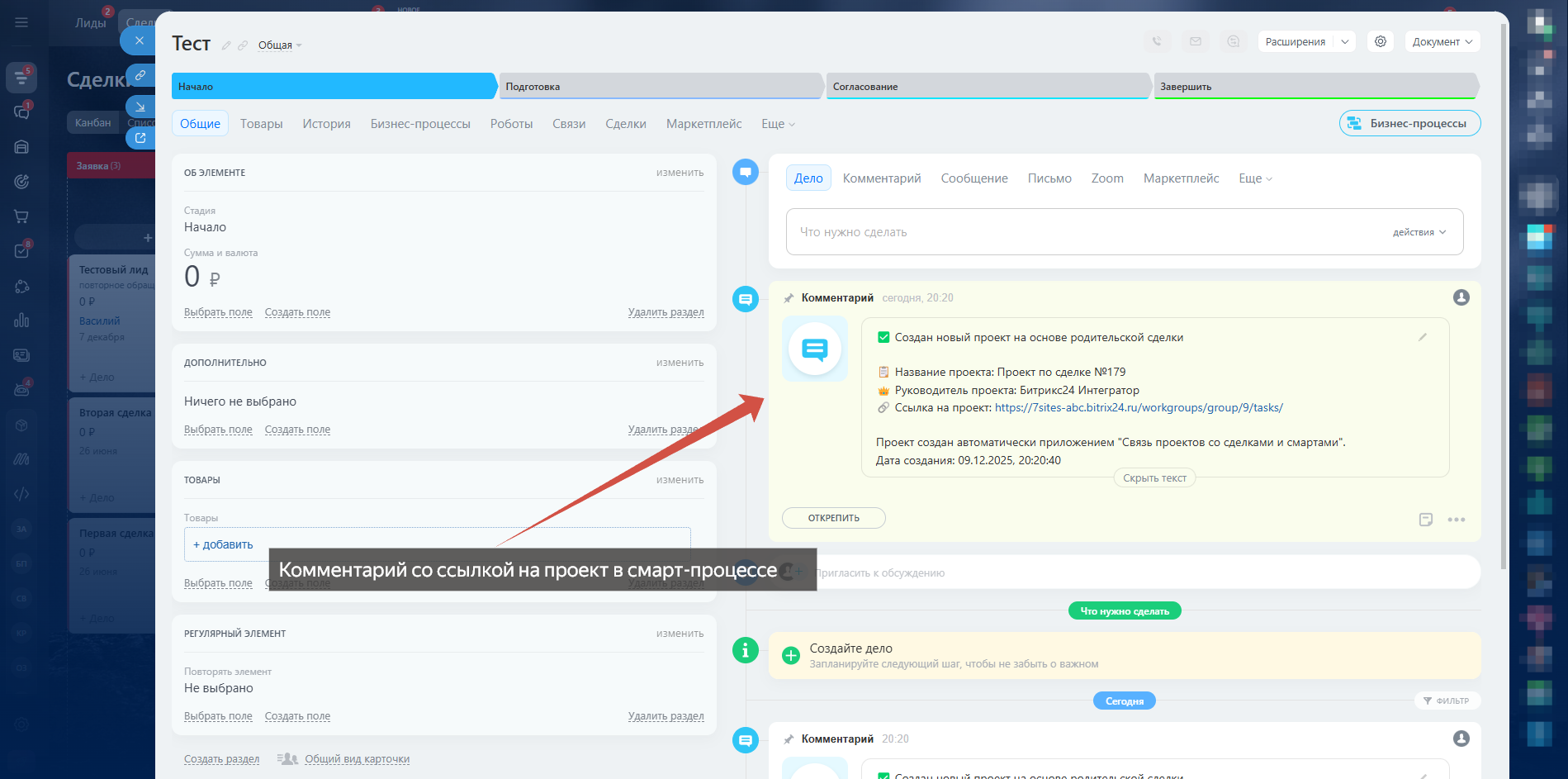
Task: Expand the Еще menu in card tabs
Action: (777, 124)
